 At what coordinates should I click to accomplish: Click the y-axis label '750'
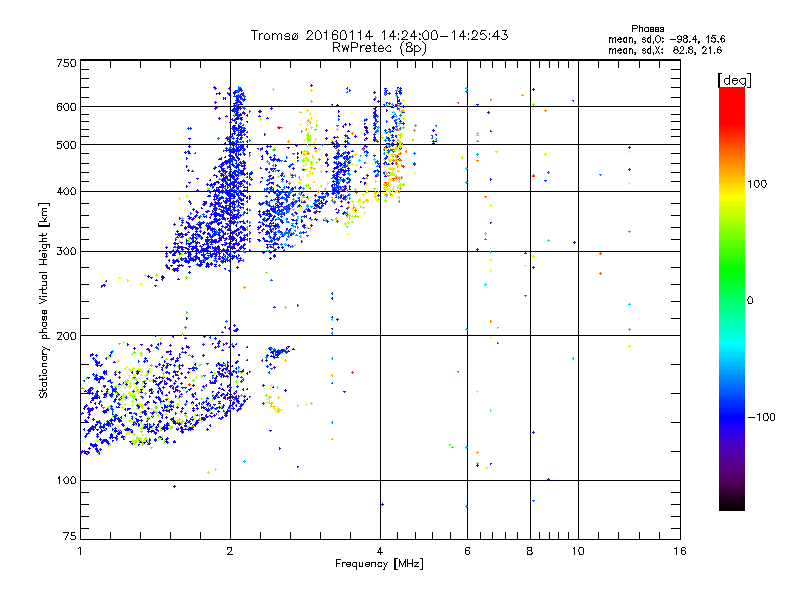click(x=66, y=63)
